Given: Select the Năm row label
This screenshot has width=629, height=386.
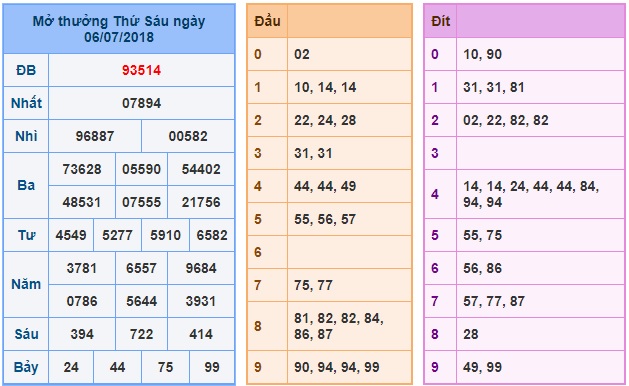Looking at the screenshot, I should (26, 284).
